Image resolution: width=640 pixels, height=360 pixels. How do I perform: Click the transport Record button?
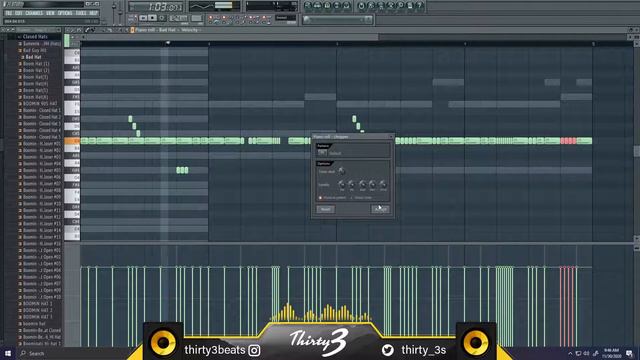coord(162,18)
